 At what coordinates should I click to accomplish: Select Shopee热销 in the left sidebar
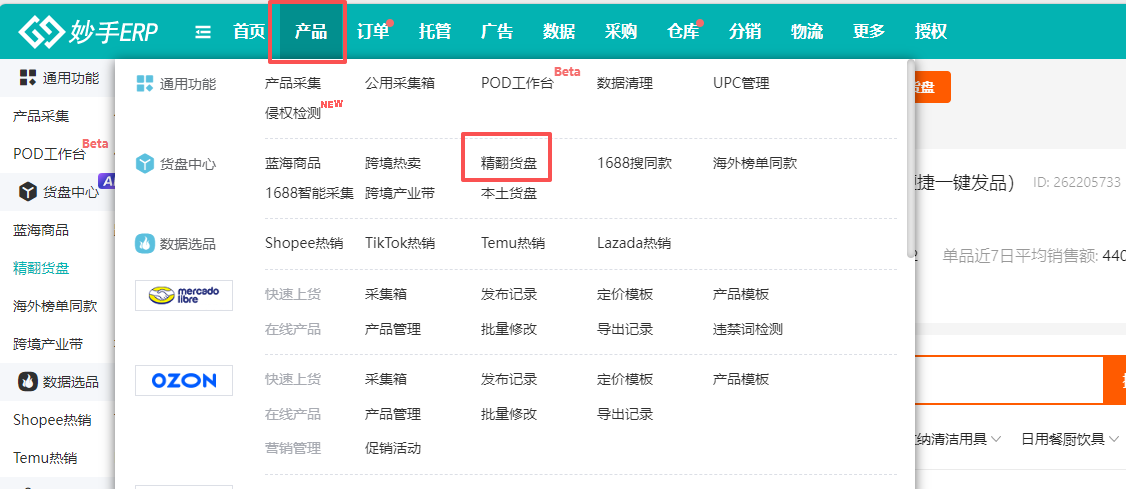52,420
